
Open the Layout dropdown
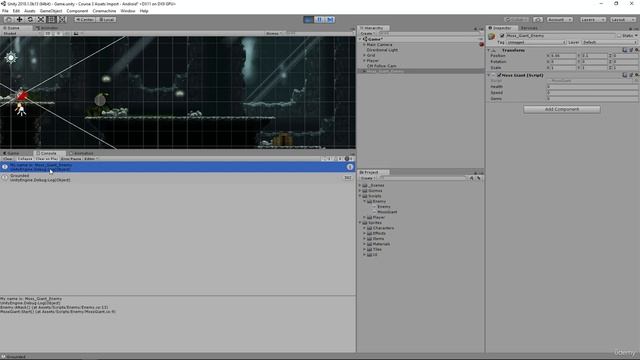[622, 19]
